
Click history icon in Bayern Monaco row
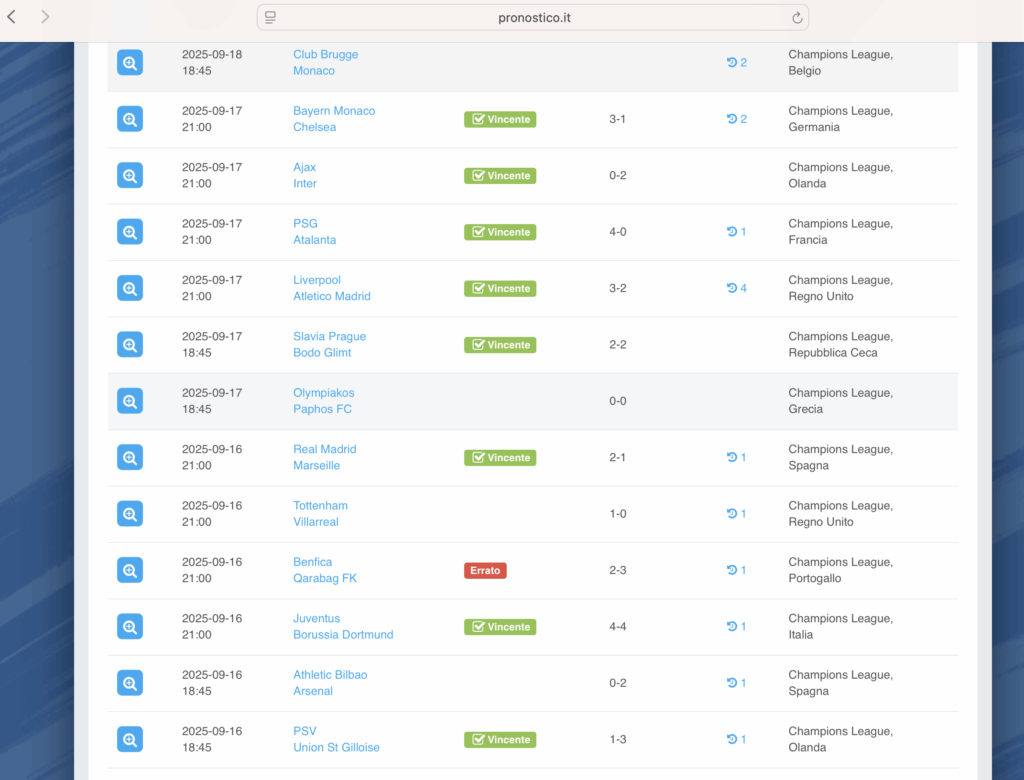tap(732, 118)
